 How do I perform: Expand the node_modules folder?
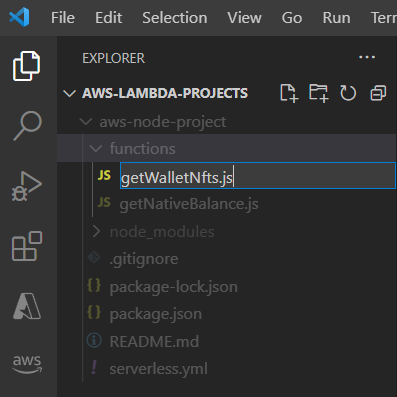click(x=96, y=231)
